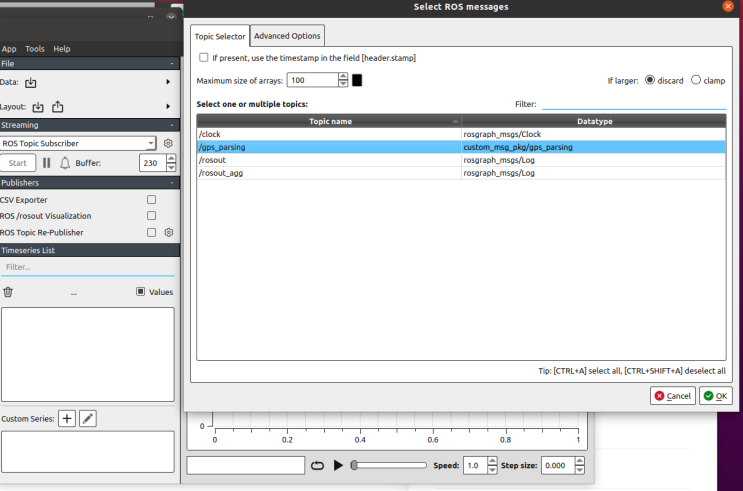Click the play button below plot
Screen dimensions: 743x491
pyautogui.click(x=338, y=465)
